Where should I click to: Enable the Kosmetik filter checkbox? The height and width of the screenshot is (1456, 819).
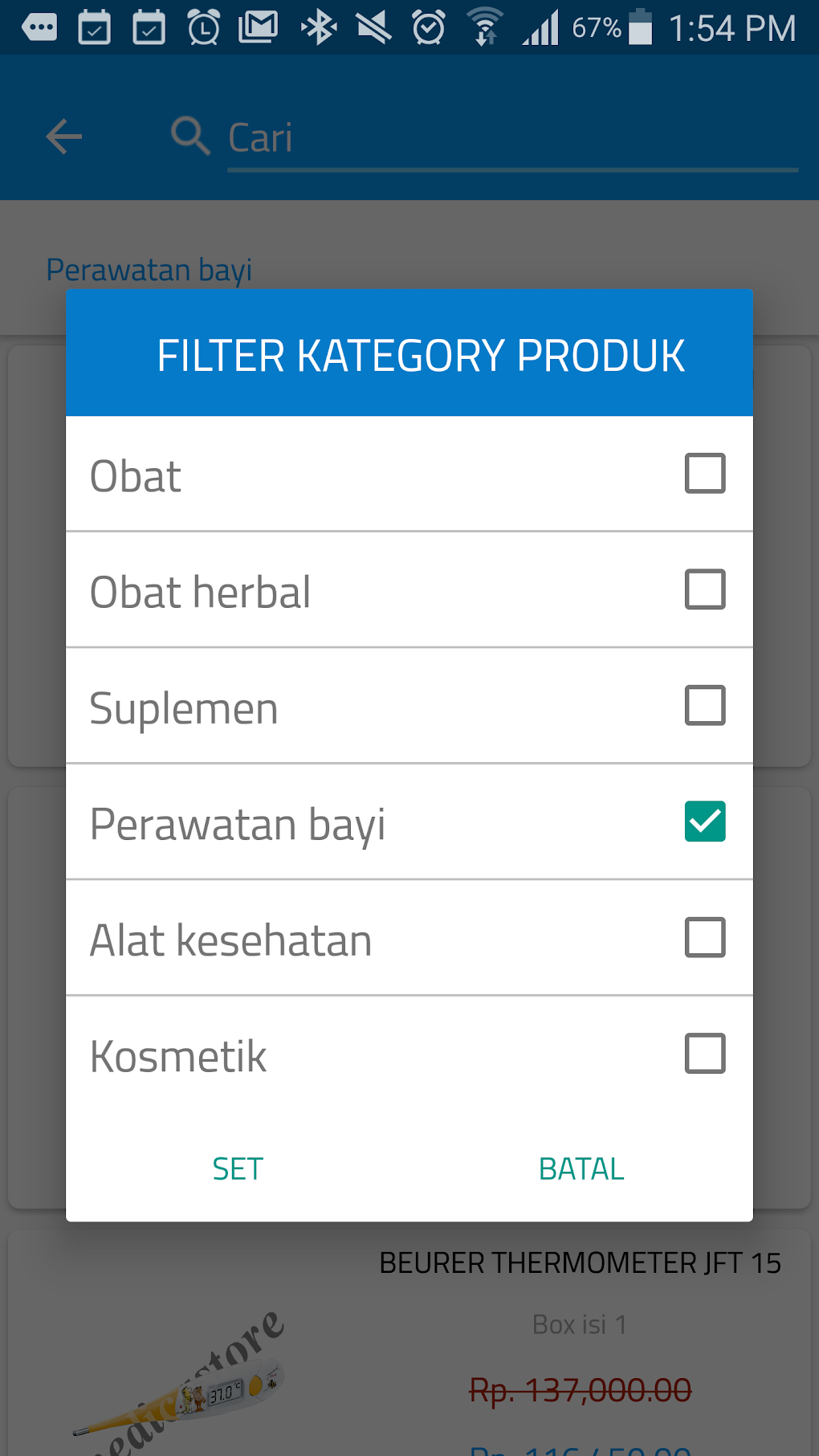coord(704,1054)
